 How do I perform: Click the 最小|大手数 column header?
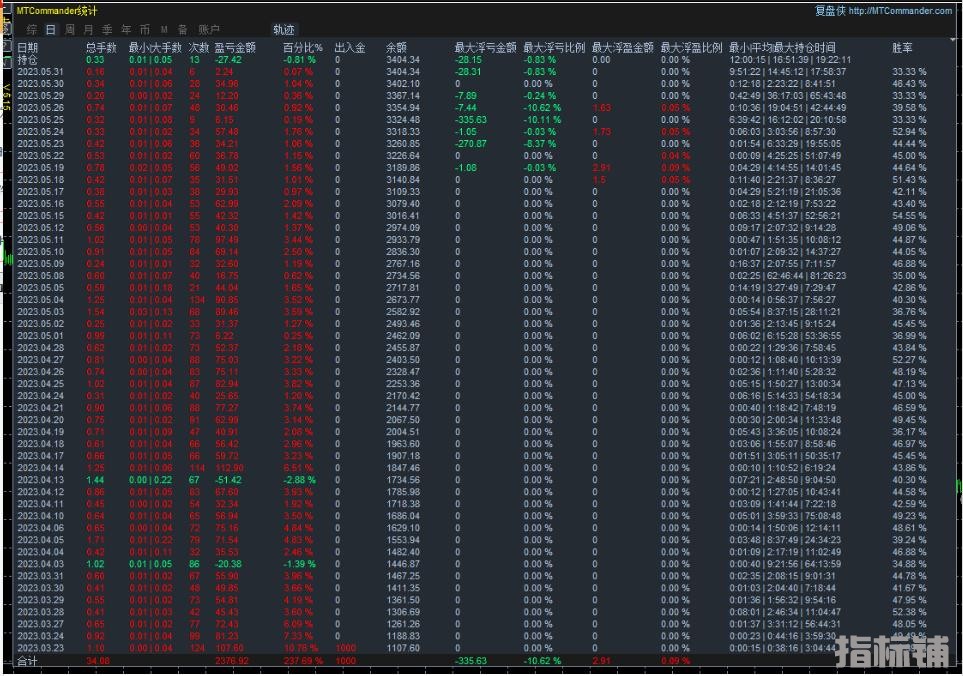point(155,47)
